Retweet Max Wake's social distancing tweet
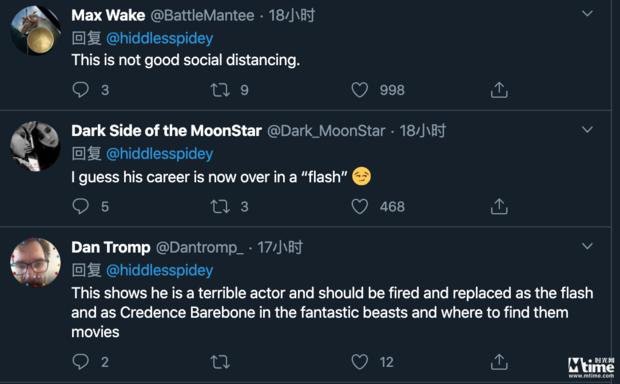The image size is (620, 384). coord(220,90)
